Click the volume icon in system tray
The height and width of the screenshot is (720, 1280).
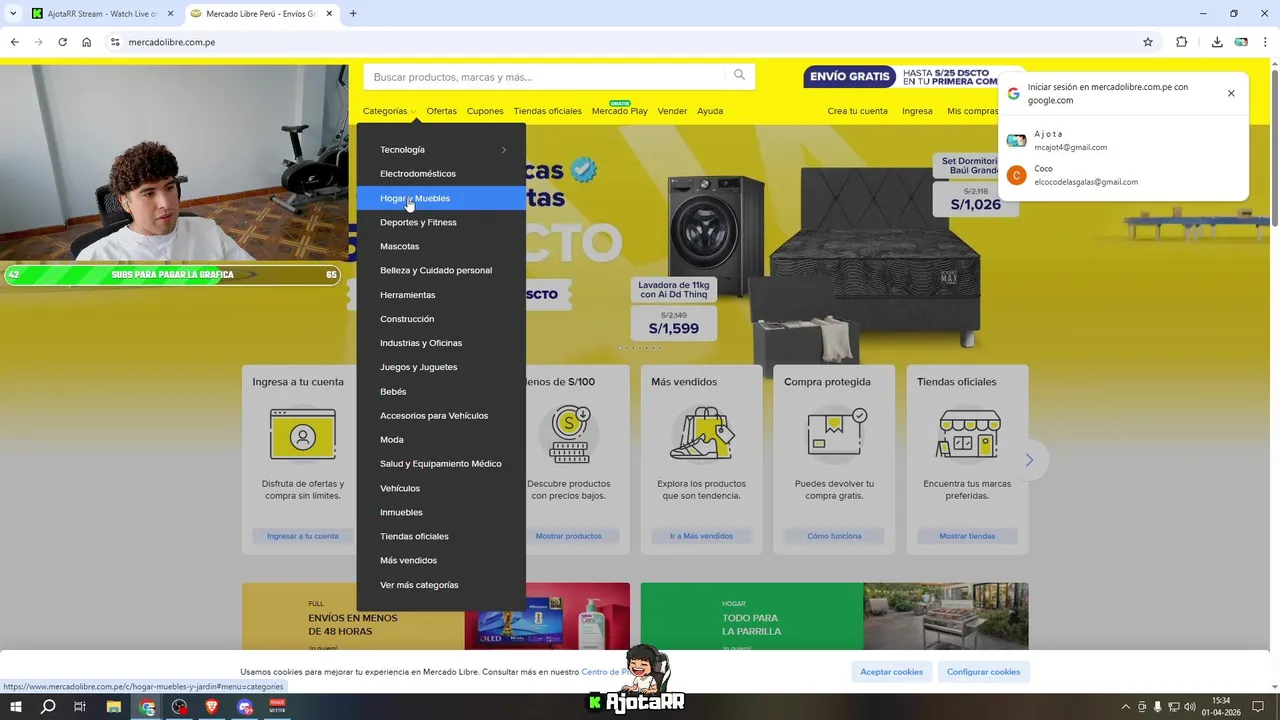[x=1190, y=707]
